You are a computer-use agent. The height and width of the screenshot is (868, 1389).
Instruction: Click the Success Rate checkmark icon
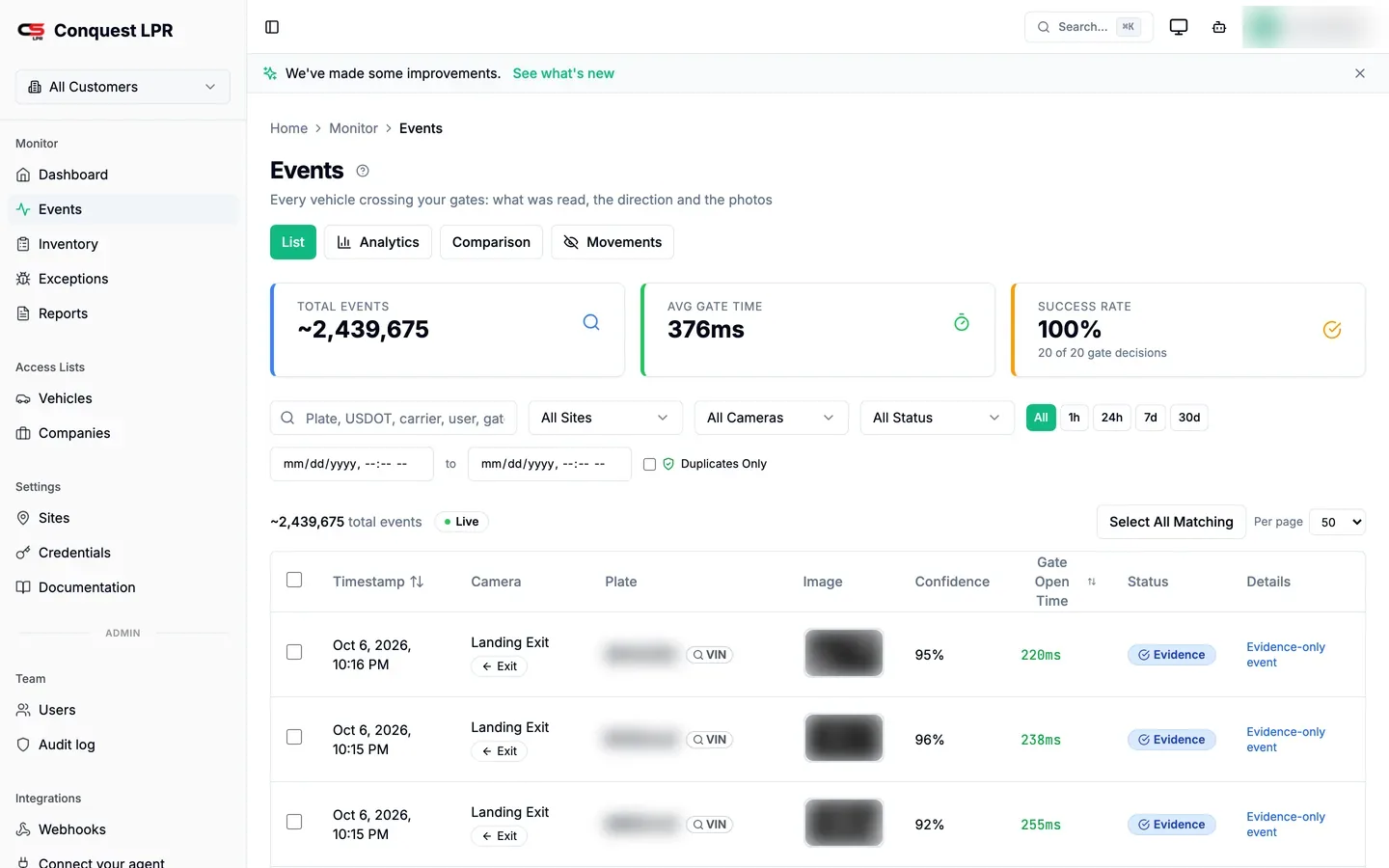[x=1332, y=330]
